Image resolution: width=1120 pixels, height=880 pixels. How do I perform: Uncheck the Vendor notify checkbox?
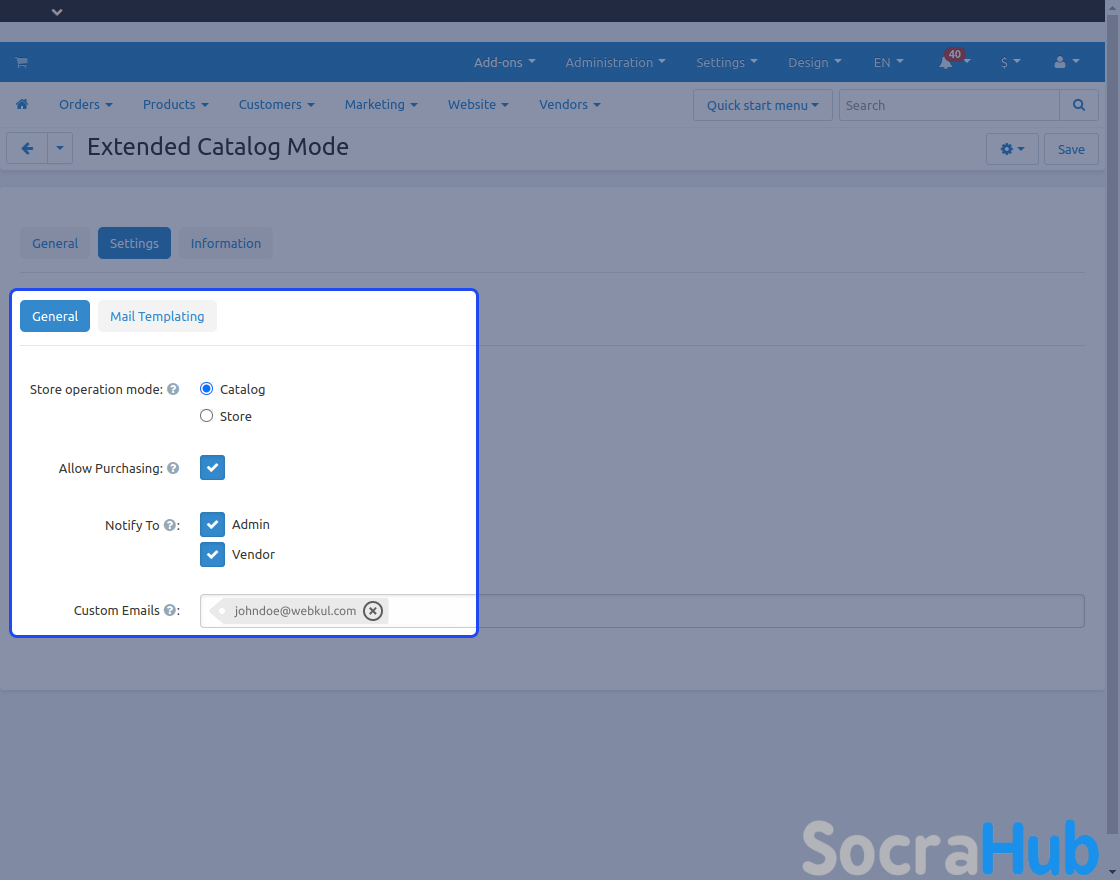(212, 554)
